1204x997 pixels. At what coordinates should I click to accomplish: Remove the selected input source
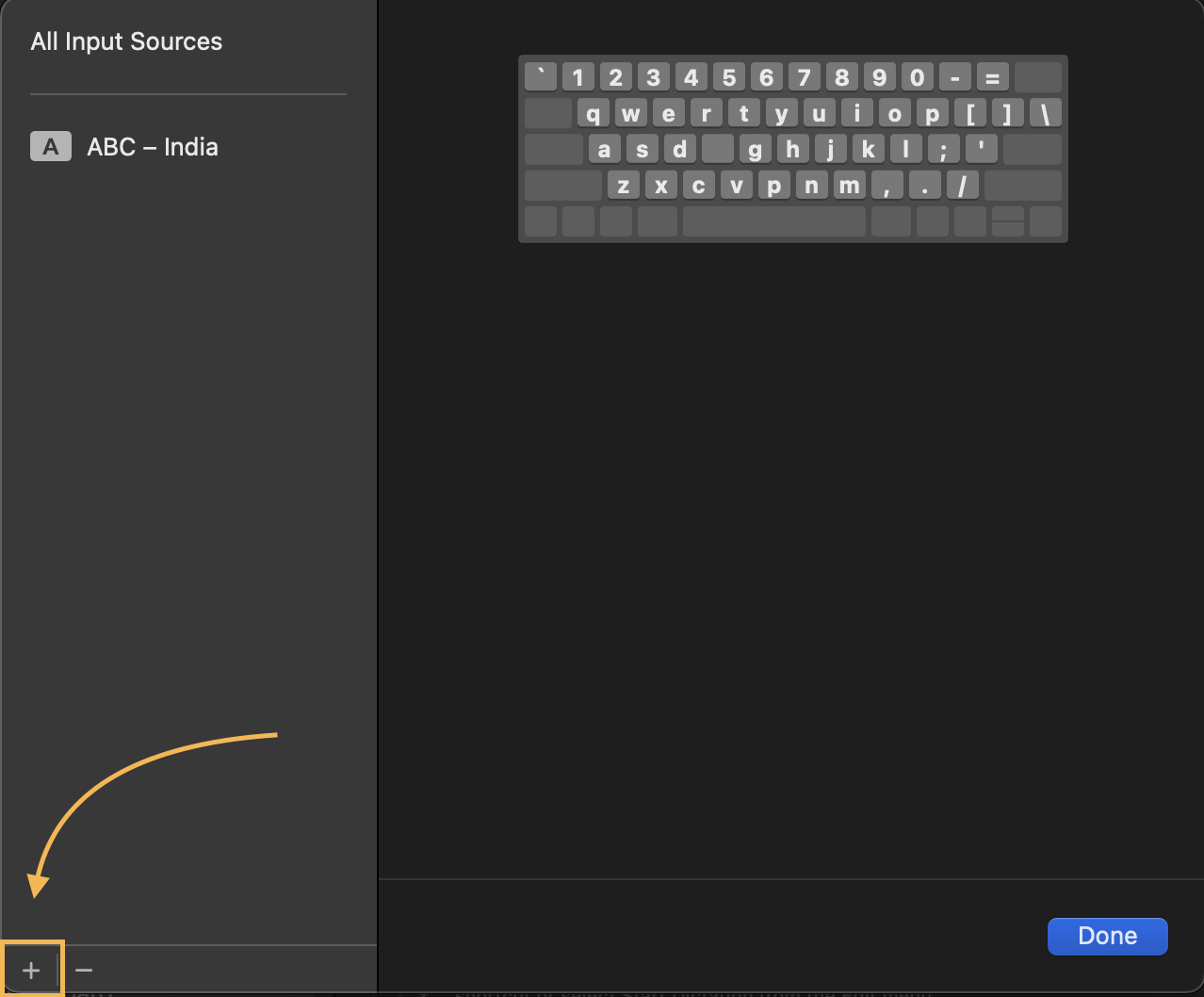84,968
